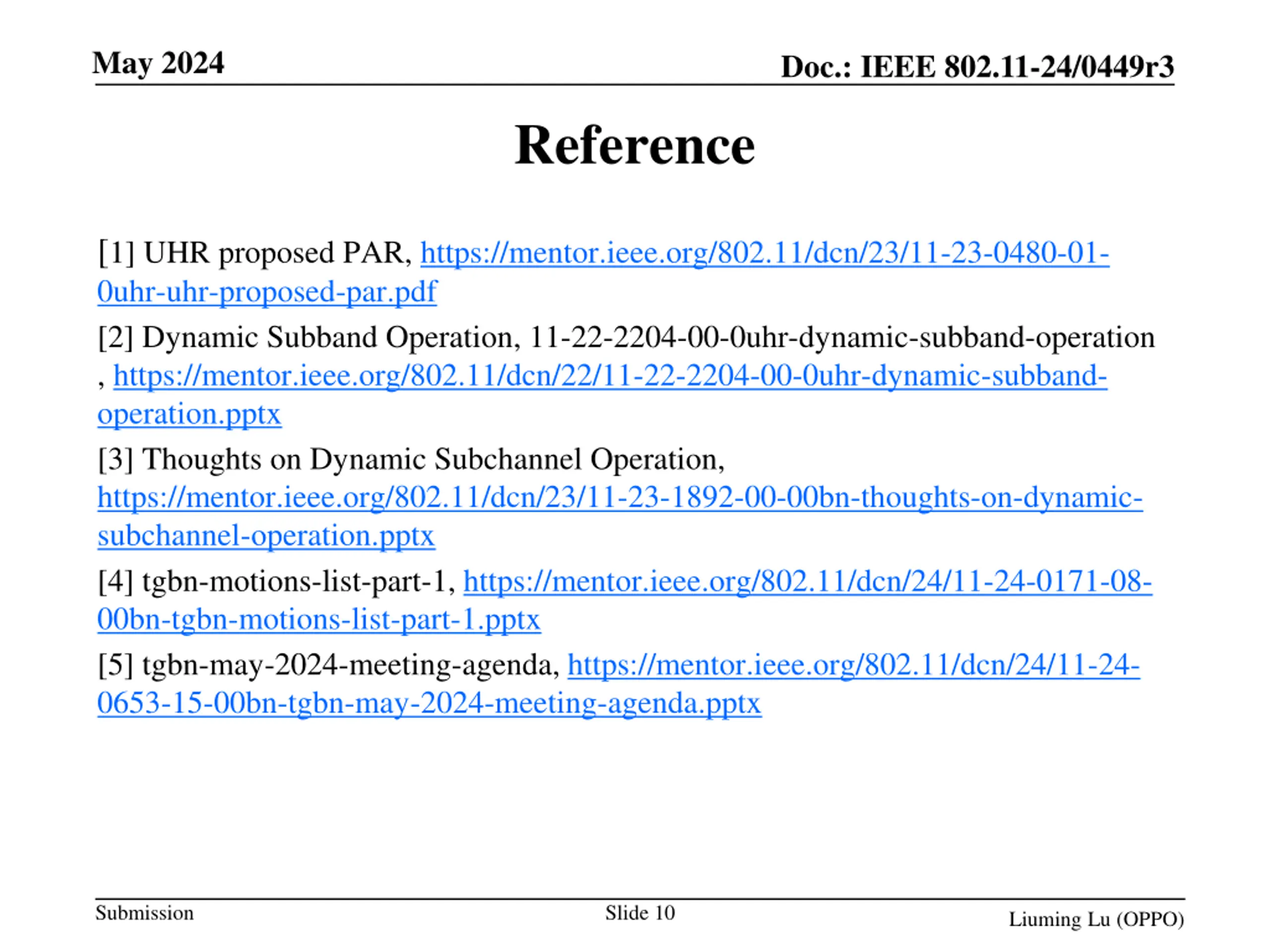Click the Doc.: IEEE 802.11-24/0449r3 header
Image resolution: width=1270 pixels, height=952 pixels.
click(x=977, y=66)
